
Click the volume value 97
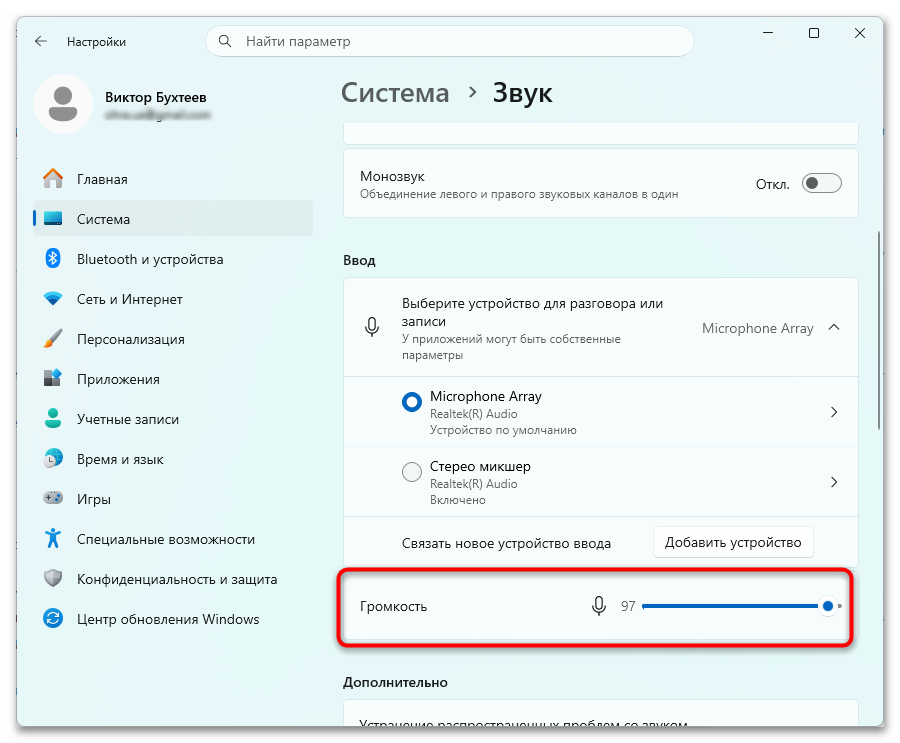pos(628,606)
